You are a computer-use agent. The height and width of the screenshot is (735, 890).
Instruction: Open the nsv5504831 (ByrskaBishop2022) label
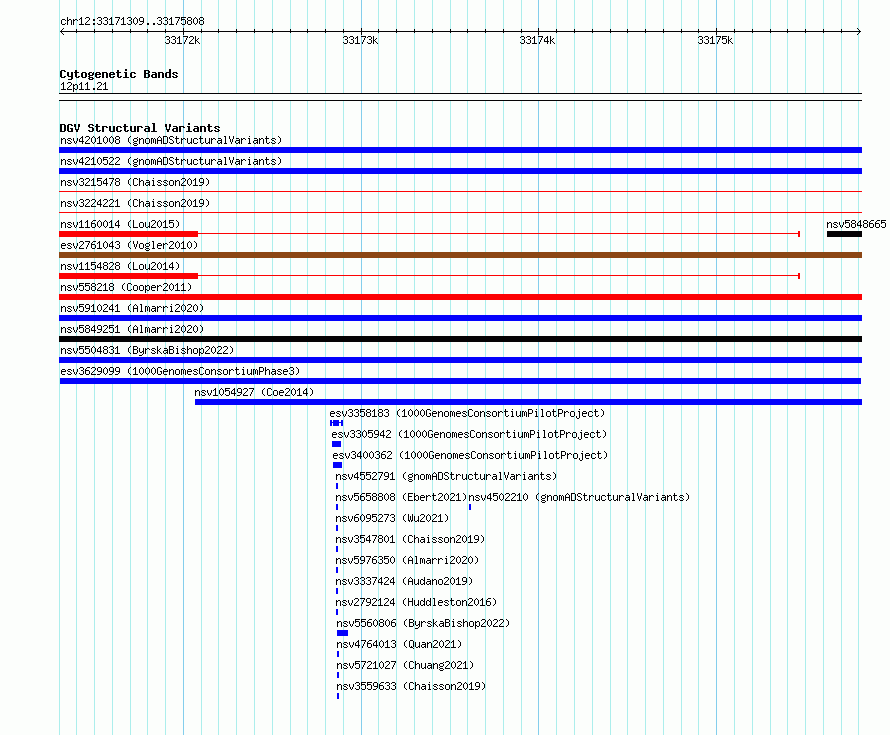(147, 350)
